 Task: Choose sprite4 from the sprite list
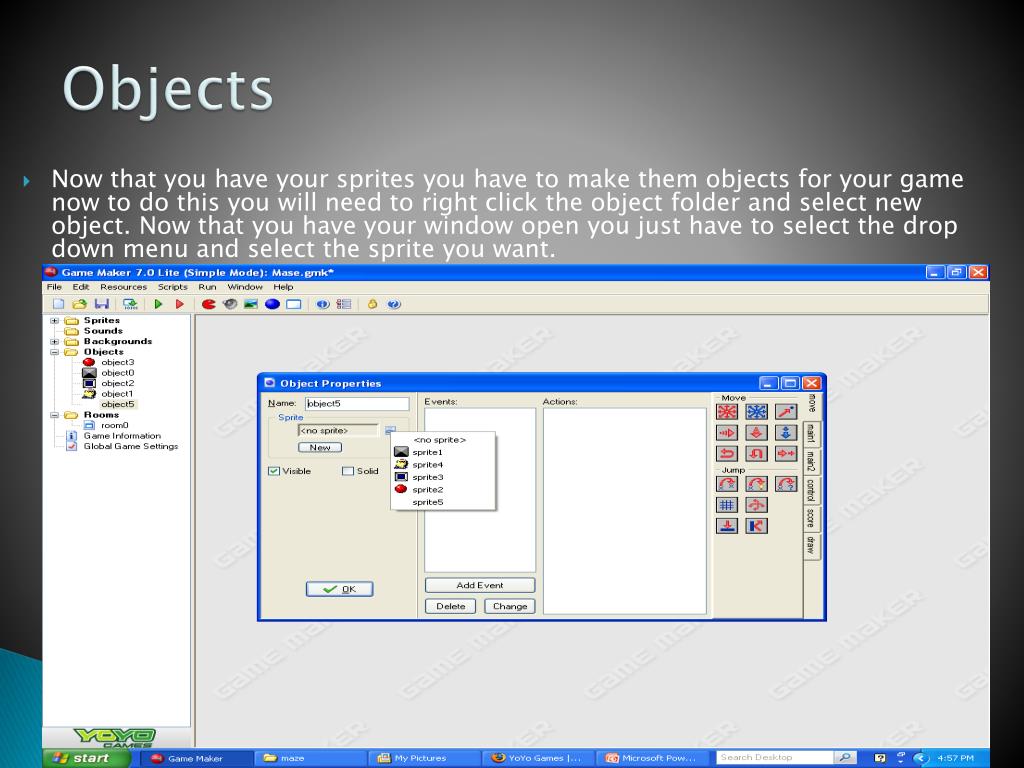443,464
